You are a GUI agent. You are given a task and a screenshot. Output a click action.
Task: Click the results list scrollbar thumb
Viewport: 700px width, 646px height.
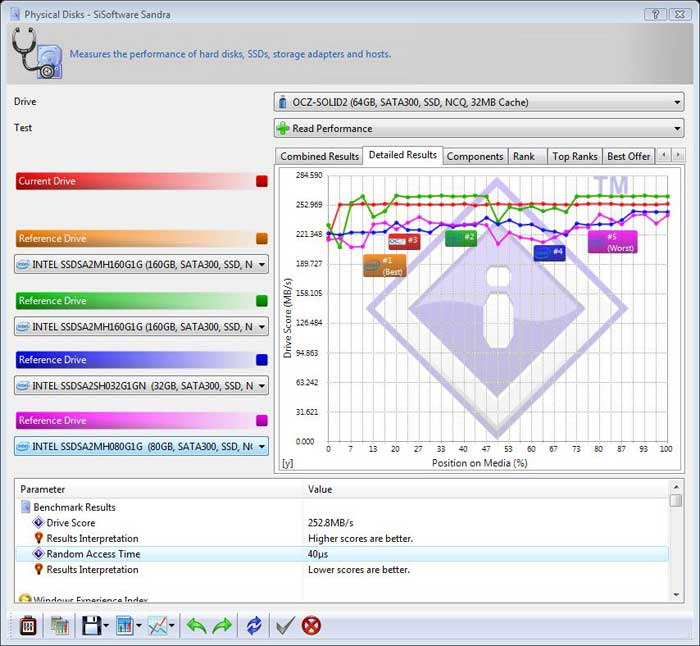coord(676,500)
